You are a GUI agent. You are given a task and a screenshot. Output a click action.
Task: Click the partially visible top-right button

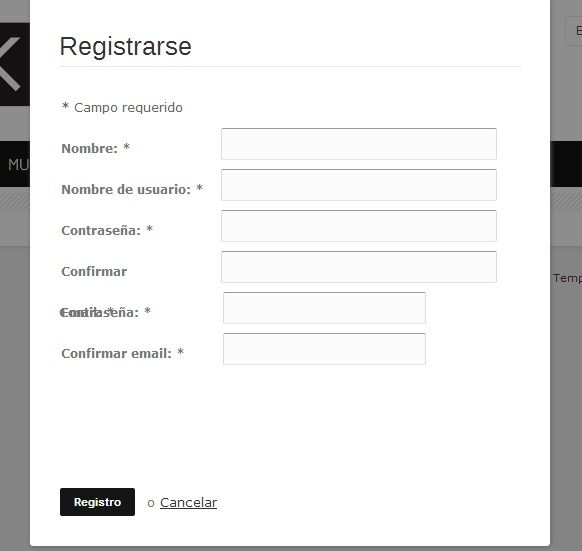pyautogui.click(x=574, y=31)
